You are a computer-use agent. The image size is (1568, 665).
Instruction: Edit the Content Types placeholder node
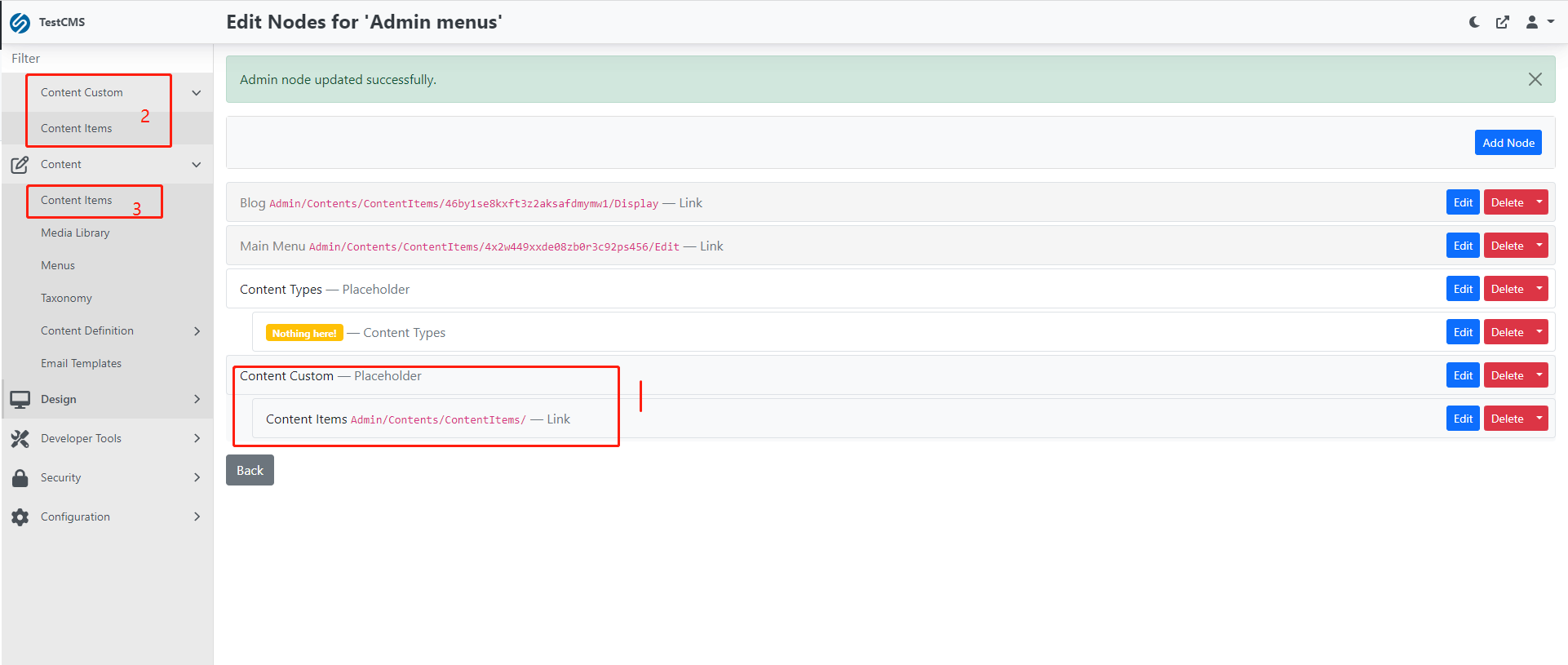tap(1463, 289)
